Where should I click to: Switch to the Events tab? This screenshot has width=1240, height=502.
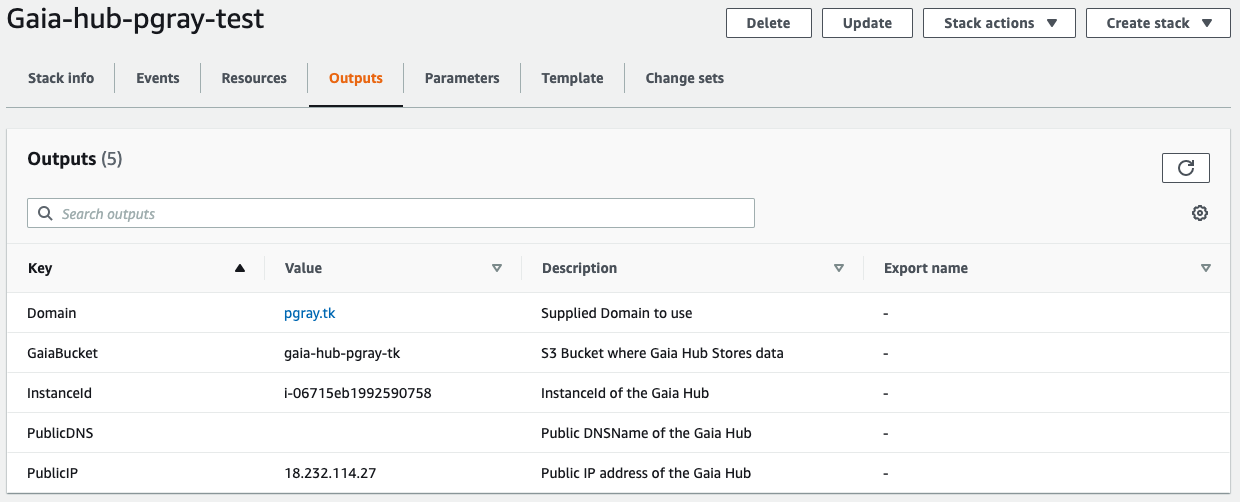(x=158, y=78)
